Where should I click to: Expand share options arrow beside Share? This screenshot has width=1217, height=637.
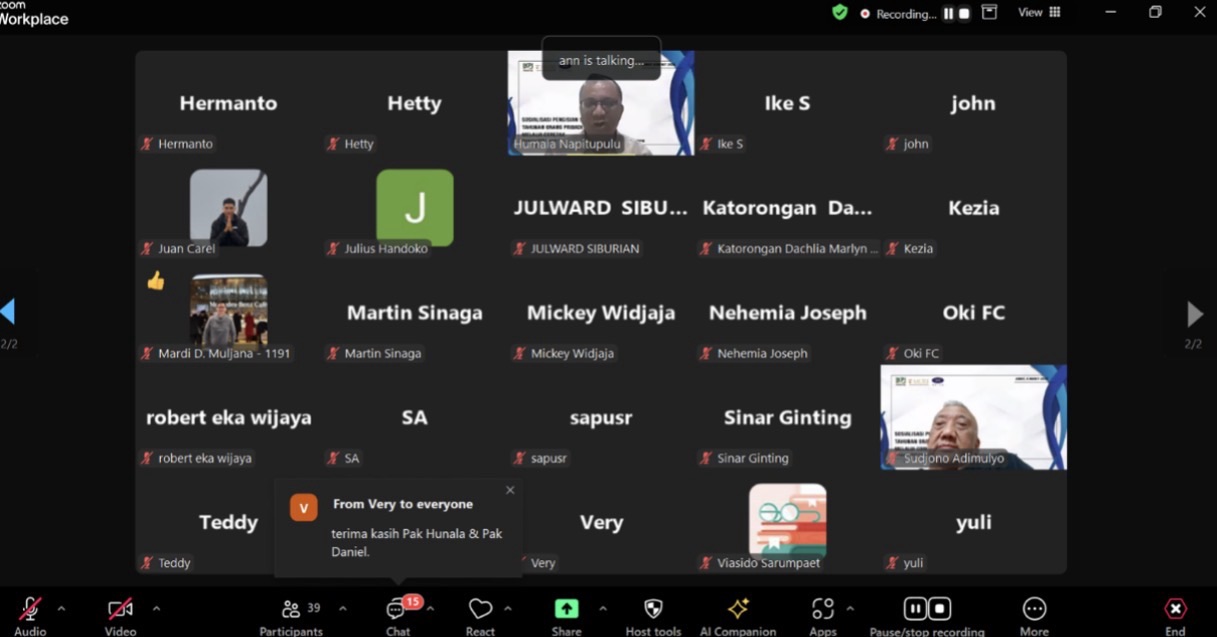click(602, 608)
